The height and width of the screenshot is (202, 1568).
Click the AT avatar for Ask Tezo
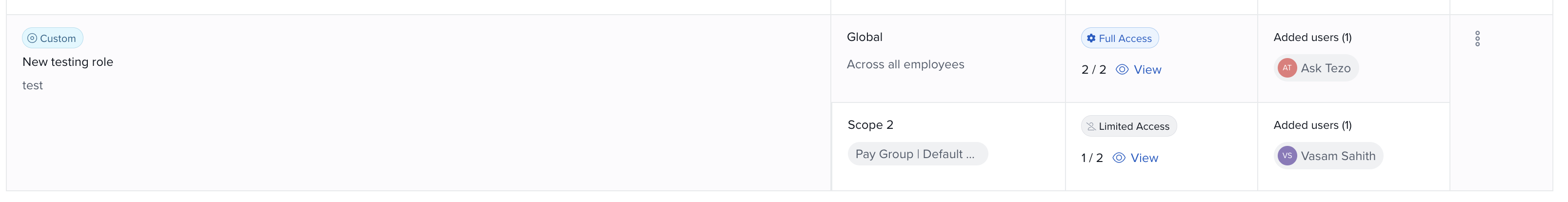[1287, 68]
